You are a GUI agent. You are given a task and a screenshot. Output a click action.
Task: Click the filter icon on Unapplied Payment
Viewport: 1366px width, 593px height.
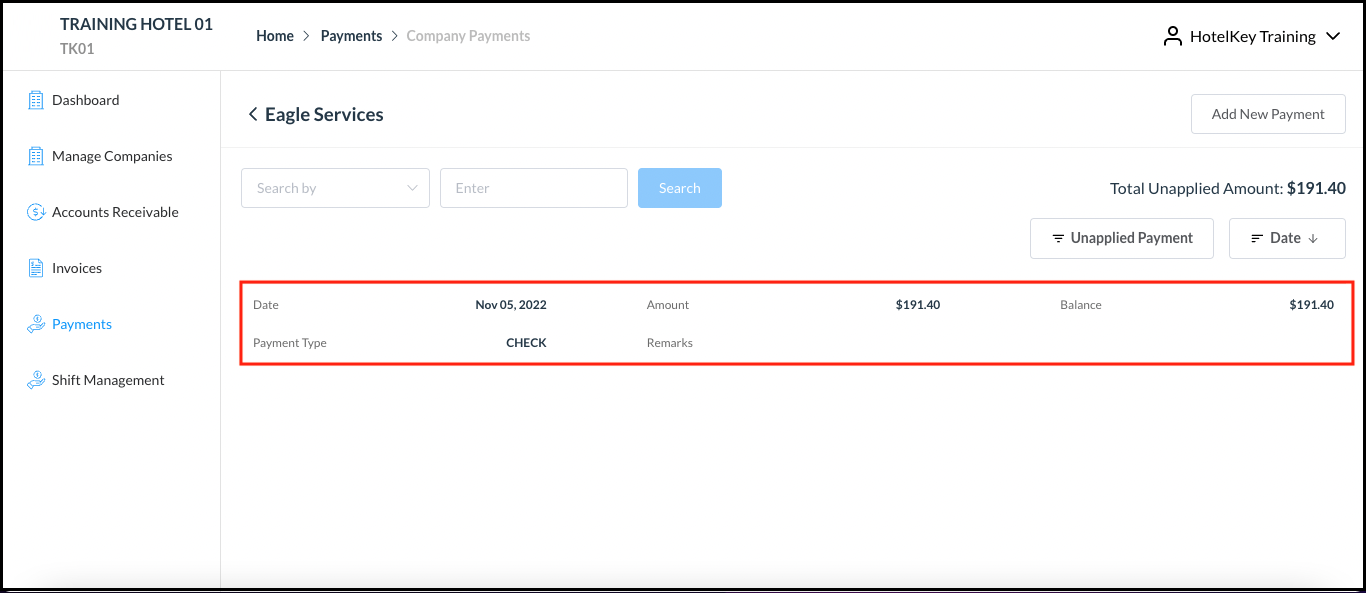[x=1059, y=238]
